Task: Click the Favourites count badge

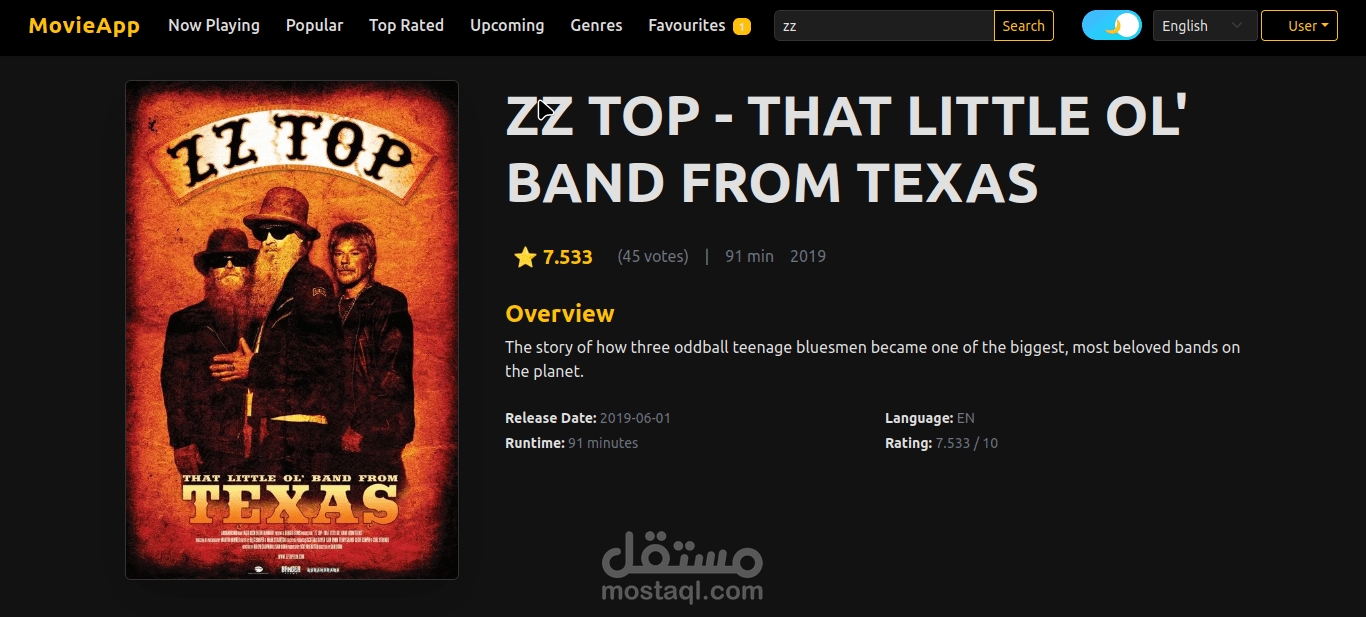Action: 742,27
